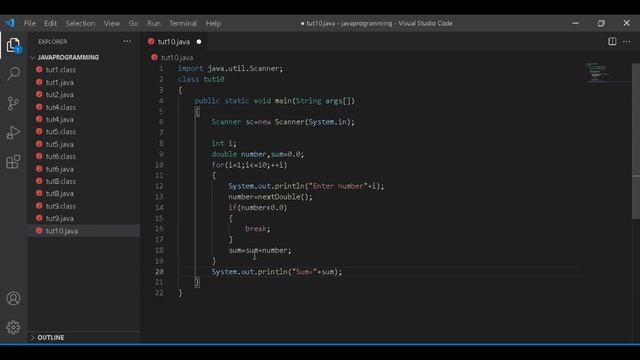This screenshot has height=360, width=640.
Task: Split the editor right
Action: 612,41
